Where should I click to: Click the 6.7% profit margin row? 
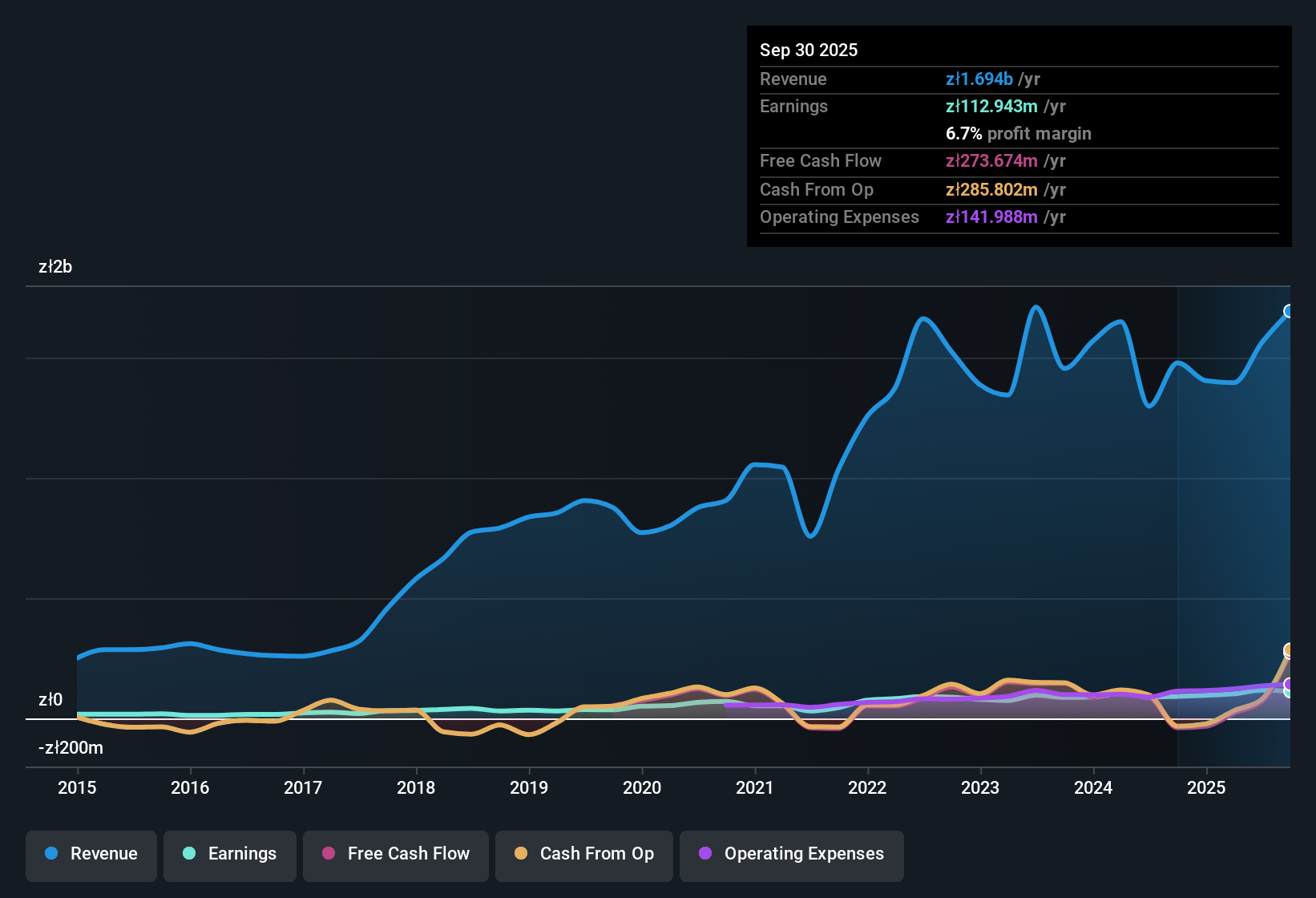click(1019, 133)
